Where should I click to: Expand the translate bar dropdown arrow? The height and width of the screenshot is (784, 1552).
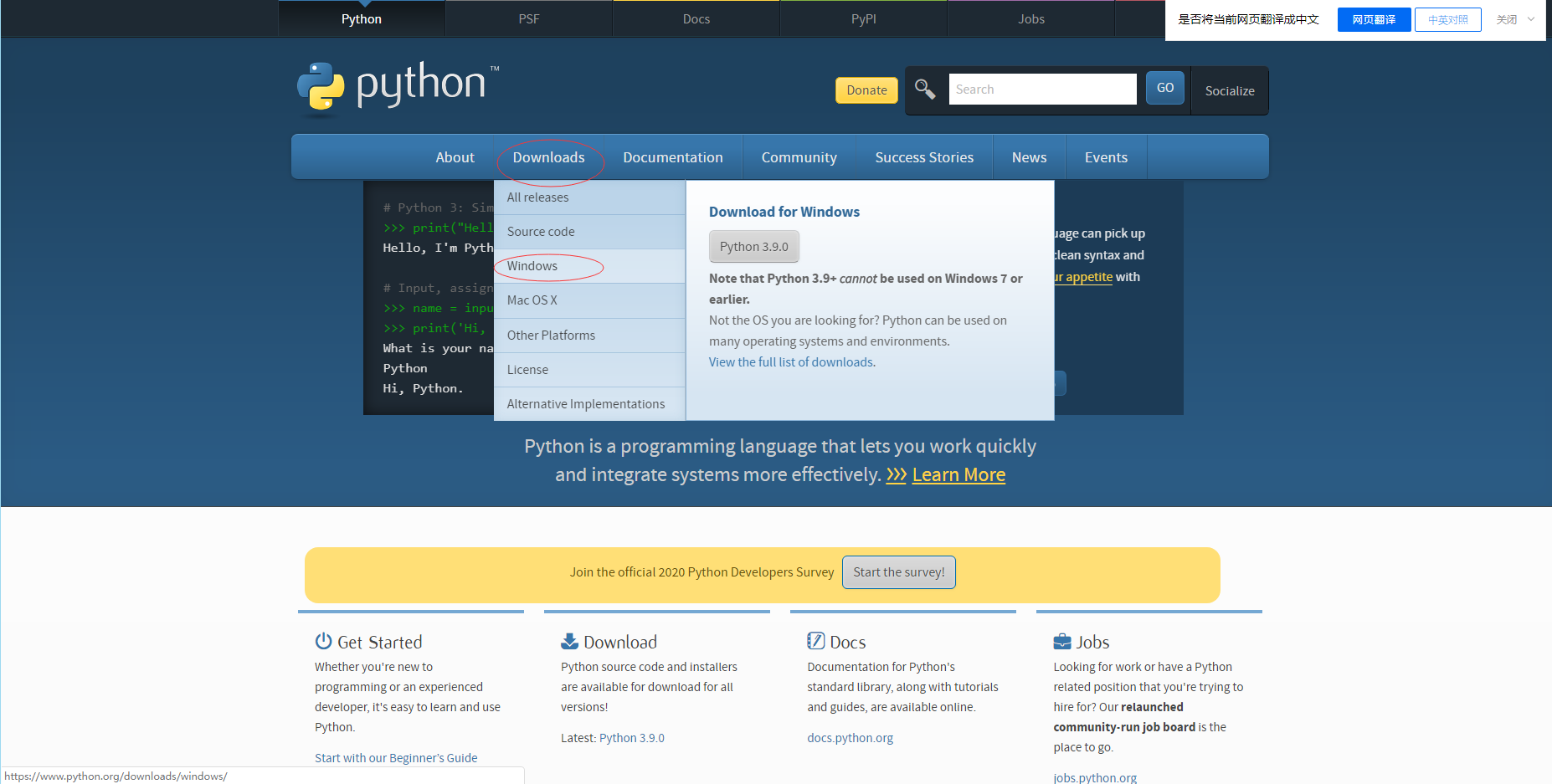(x=1531, y=19)
